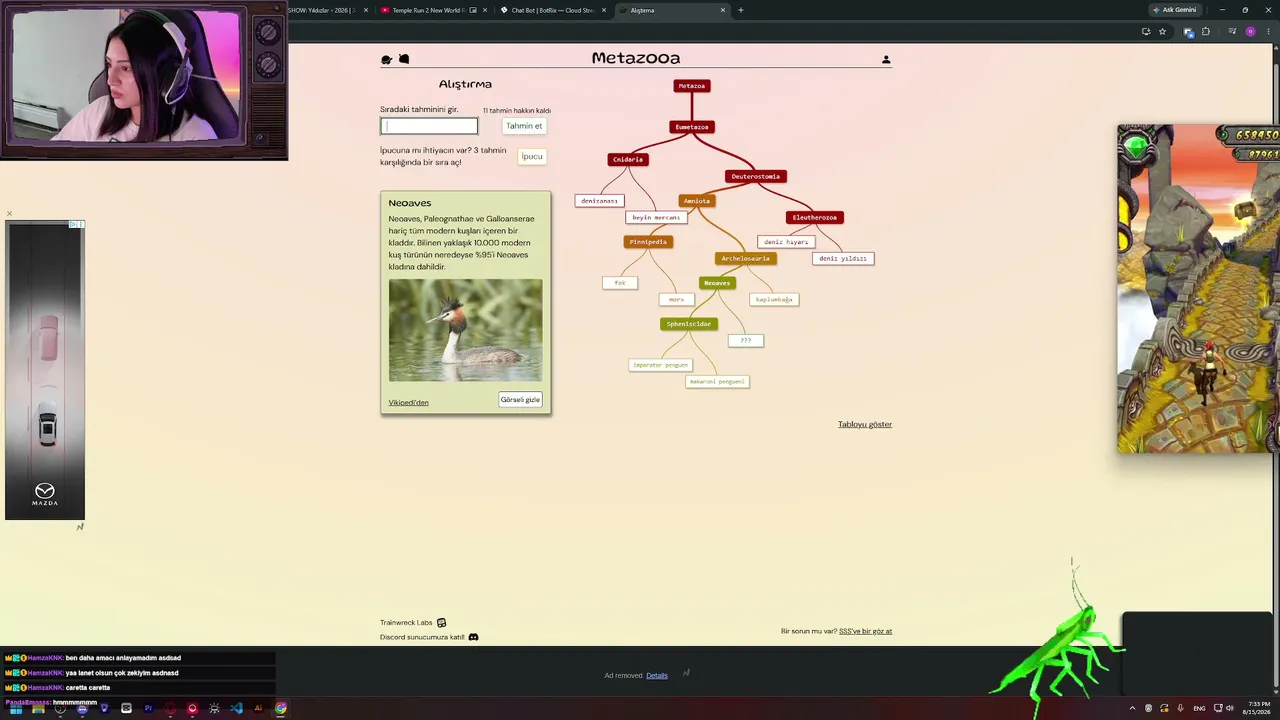The image size is (1280, 720).
Task: Select the Archelosauria node
Action: [746, 258]
